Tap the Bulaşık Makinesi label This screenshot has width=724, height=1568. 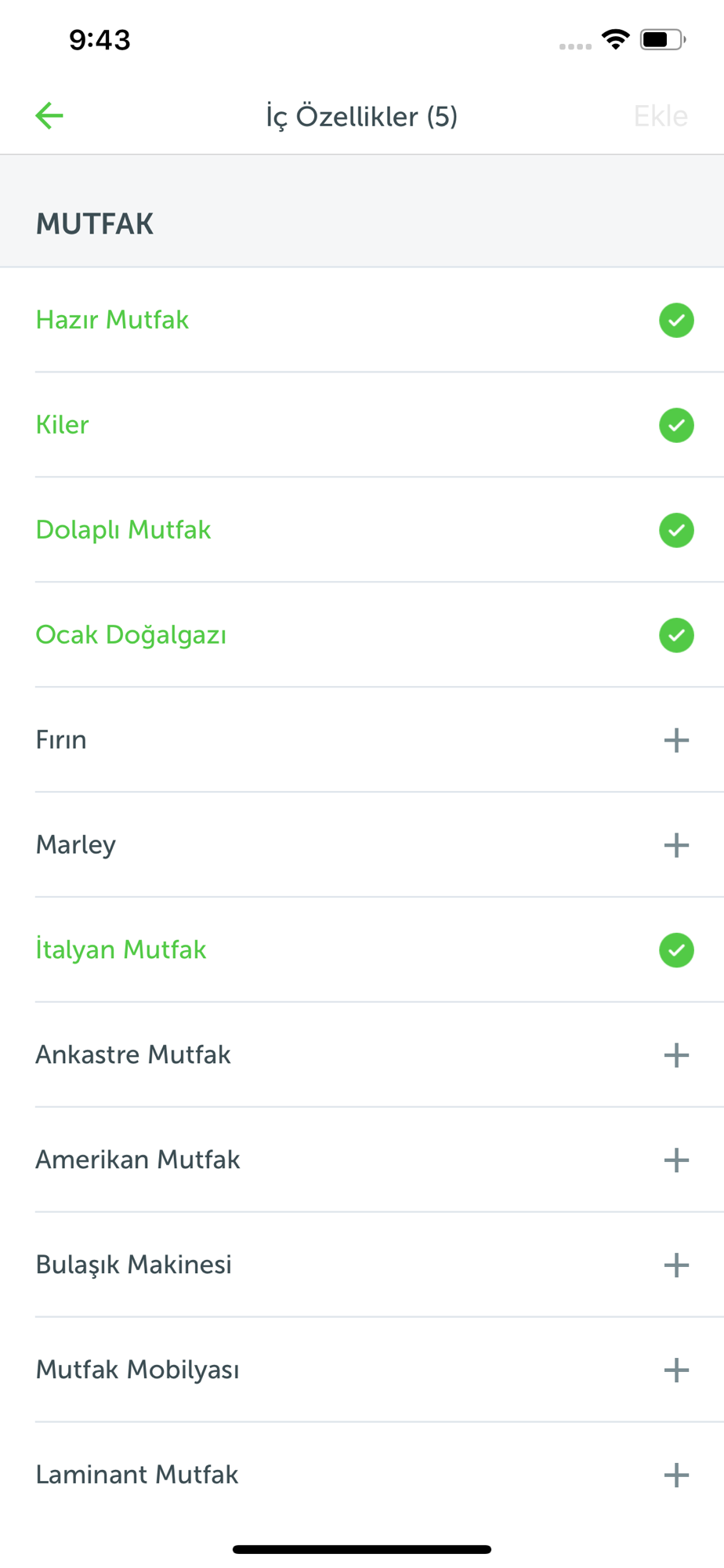coord(134,1265)
